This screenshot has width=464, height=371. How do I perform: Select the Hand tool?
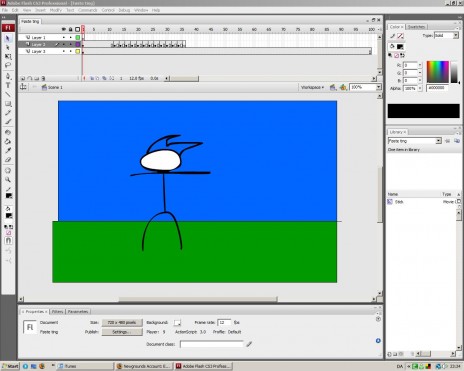(x=8, y=171)
